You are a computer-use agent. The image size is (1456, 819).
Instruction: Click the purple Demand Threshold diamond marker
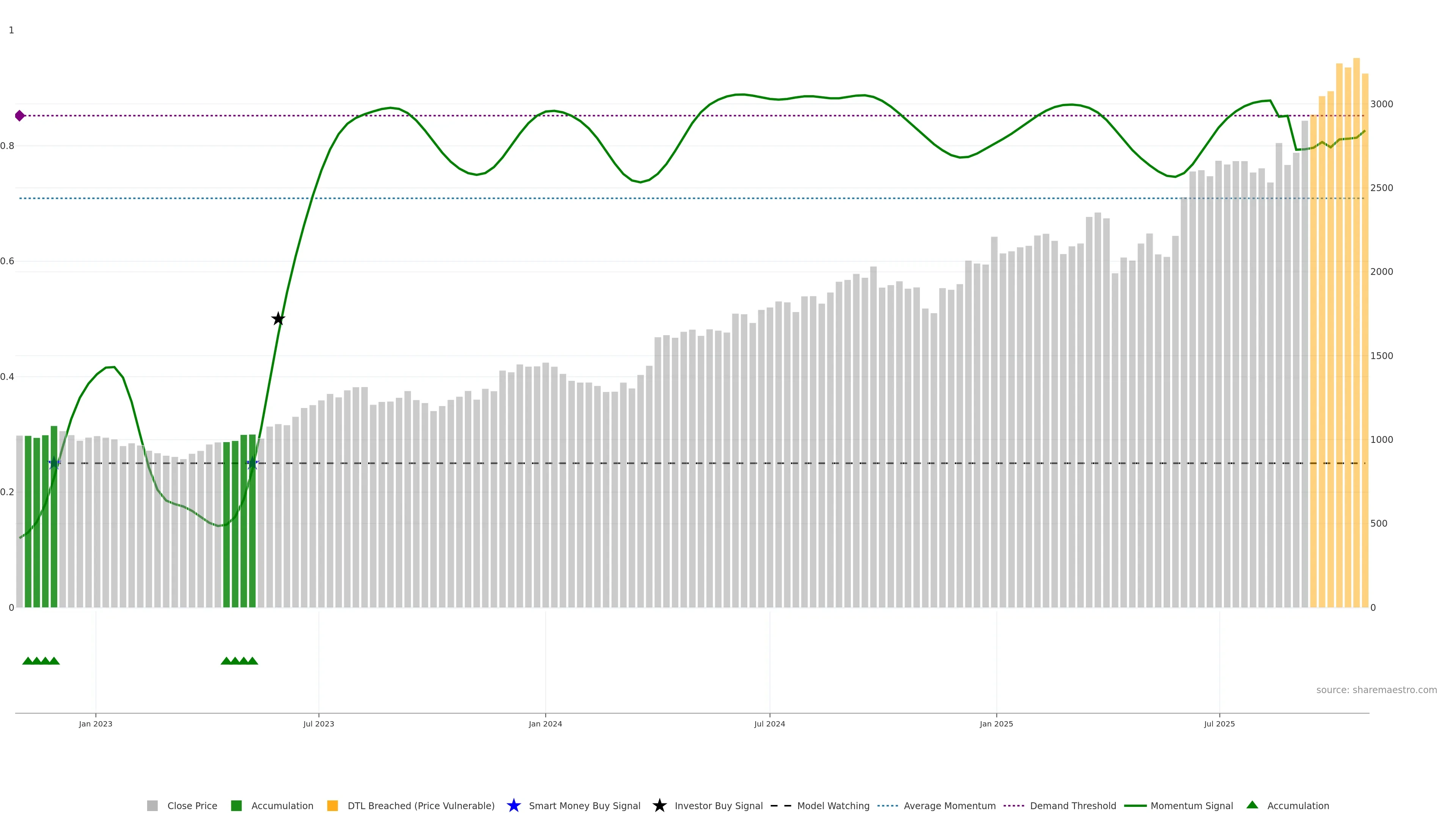point(20,116)
